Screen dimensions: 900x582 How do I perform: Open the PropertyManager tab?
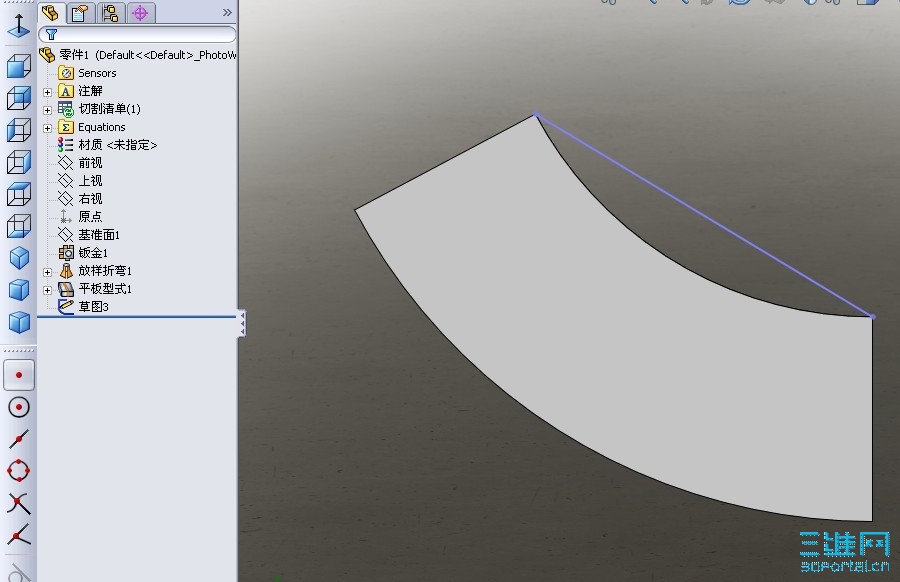[80, 12]
